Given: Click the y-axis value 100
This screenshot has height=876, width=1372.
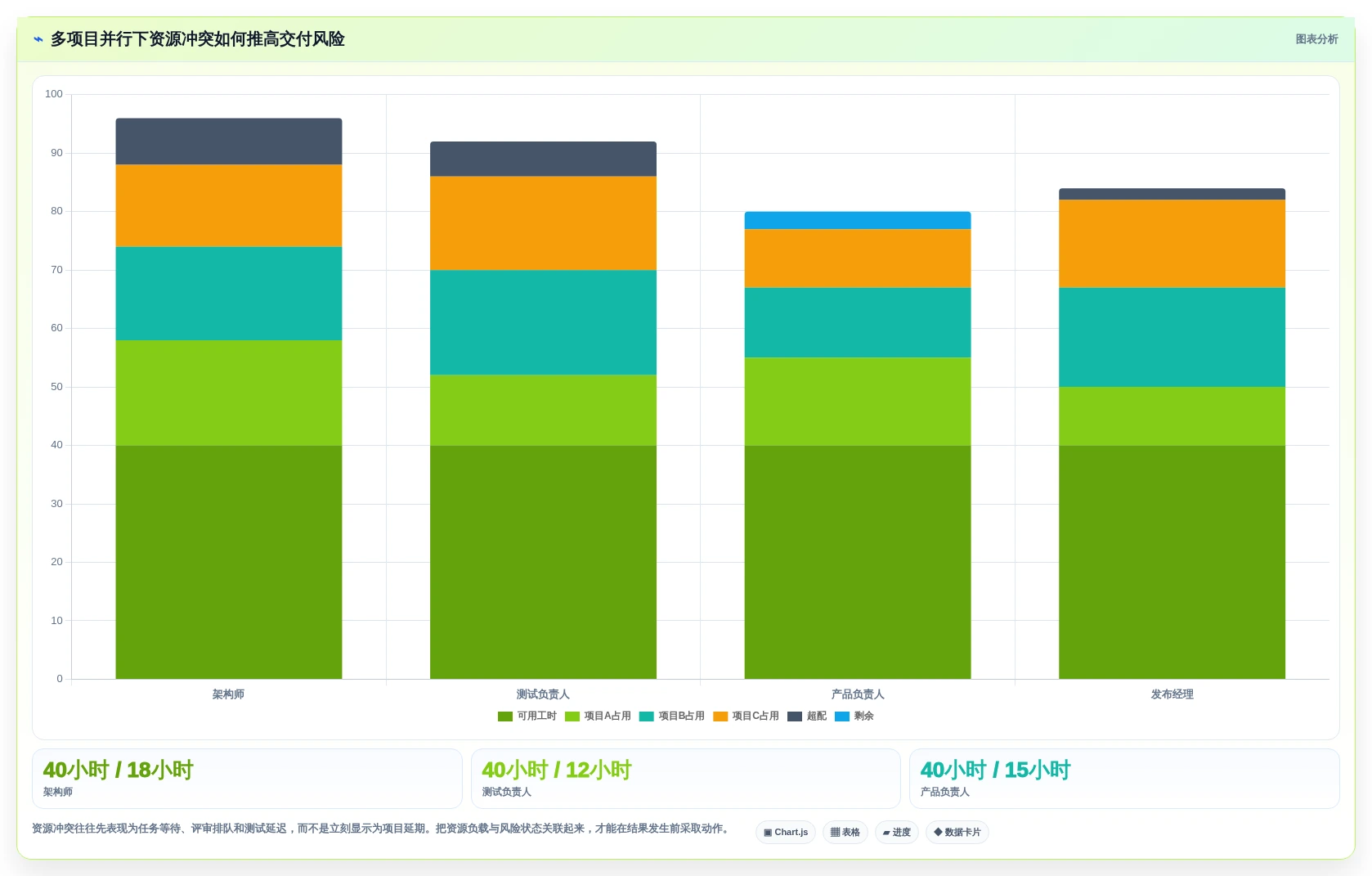Looking at the screenshot, I should [x=54, y=94].
